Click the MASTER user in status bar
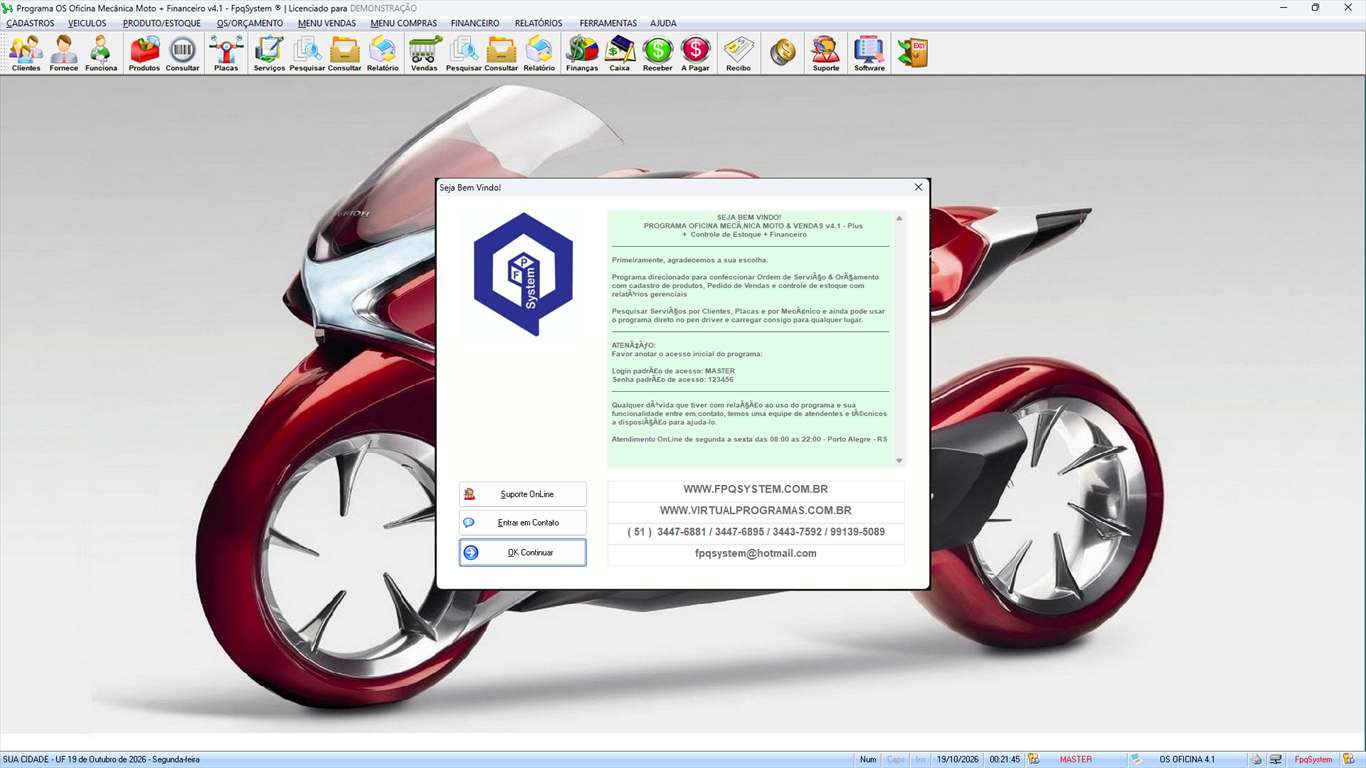 click(x=1076, y=760)
